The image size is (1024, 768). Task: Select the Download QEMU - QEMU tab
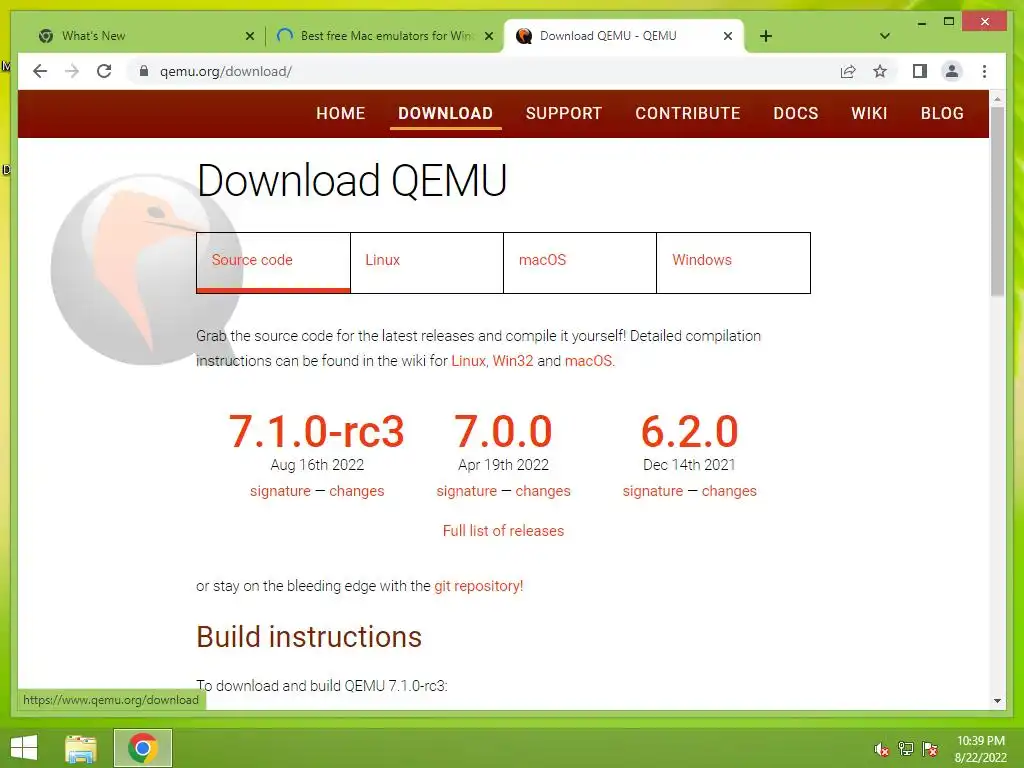pos(624,36)
